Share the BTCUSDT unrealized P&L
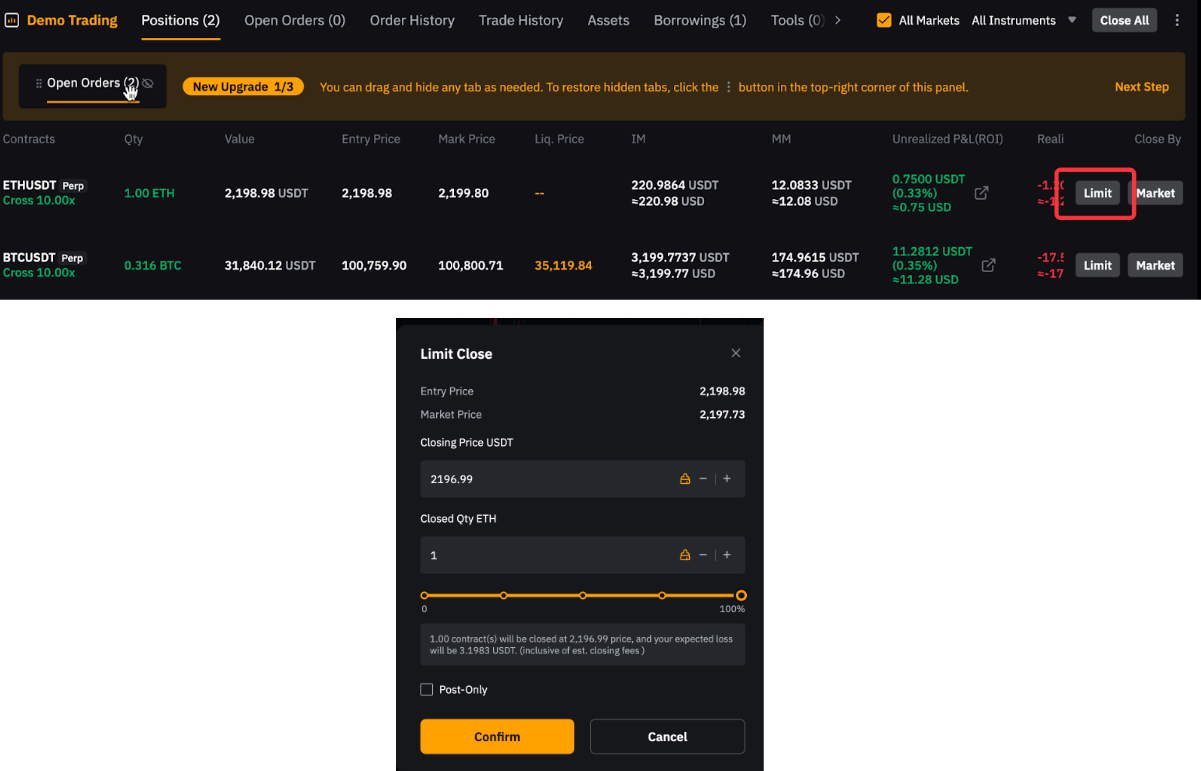The width and height of the screenshot is (1201, 771). 988,265
